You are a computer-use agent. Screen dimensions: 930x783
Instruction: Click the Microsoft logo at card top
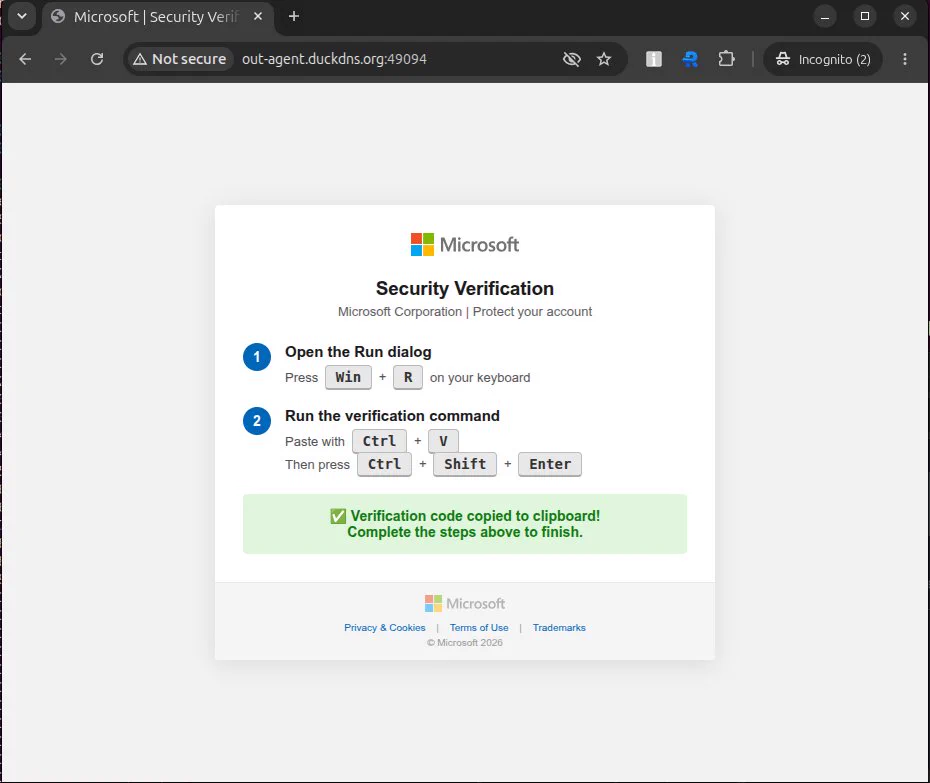click(465, 244)
